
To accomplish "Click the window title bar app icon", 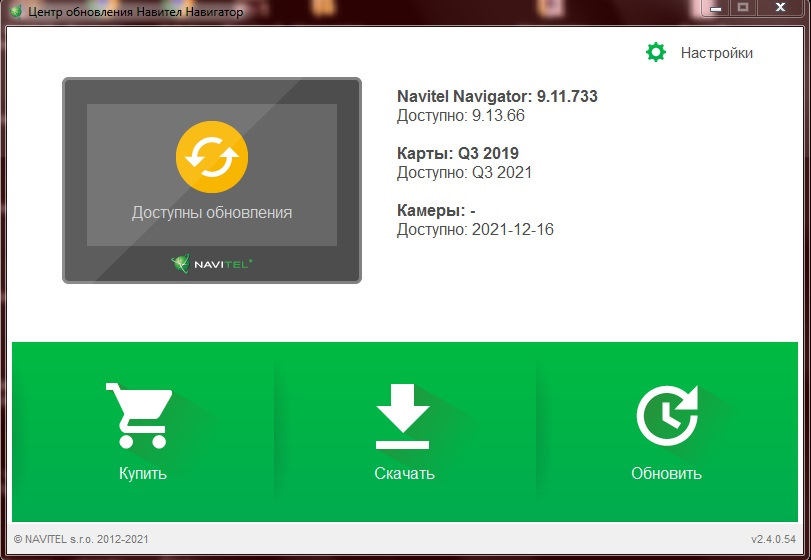I will (x=16, y=11).
